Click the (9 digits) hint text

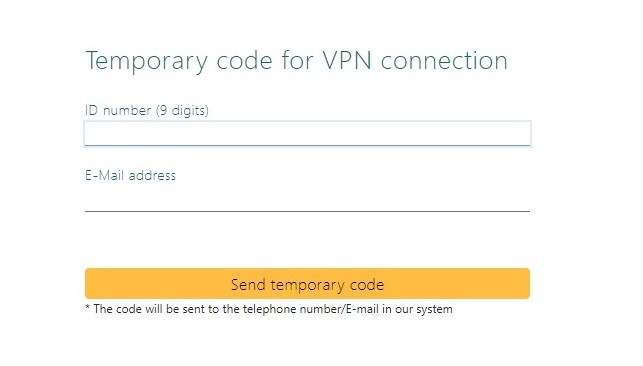[x=182, y=111]
